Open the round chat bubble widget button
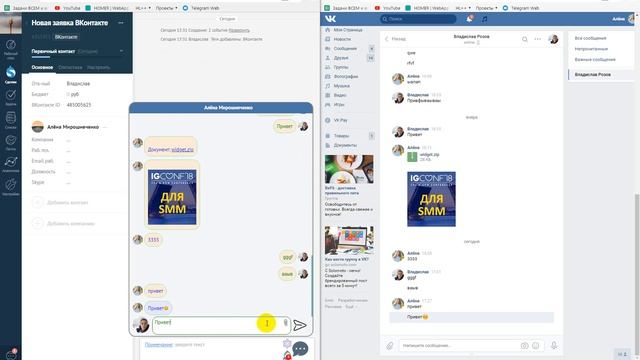This screenshot has height=360, width=640. click(300, 349)
